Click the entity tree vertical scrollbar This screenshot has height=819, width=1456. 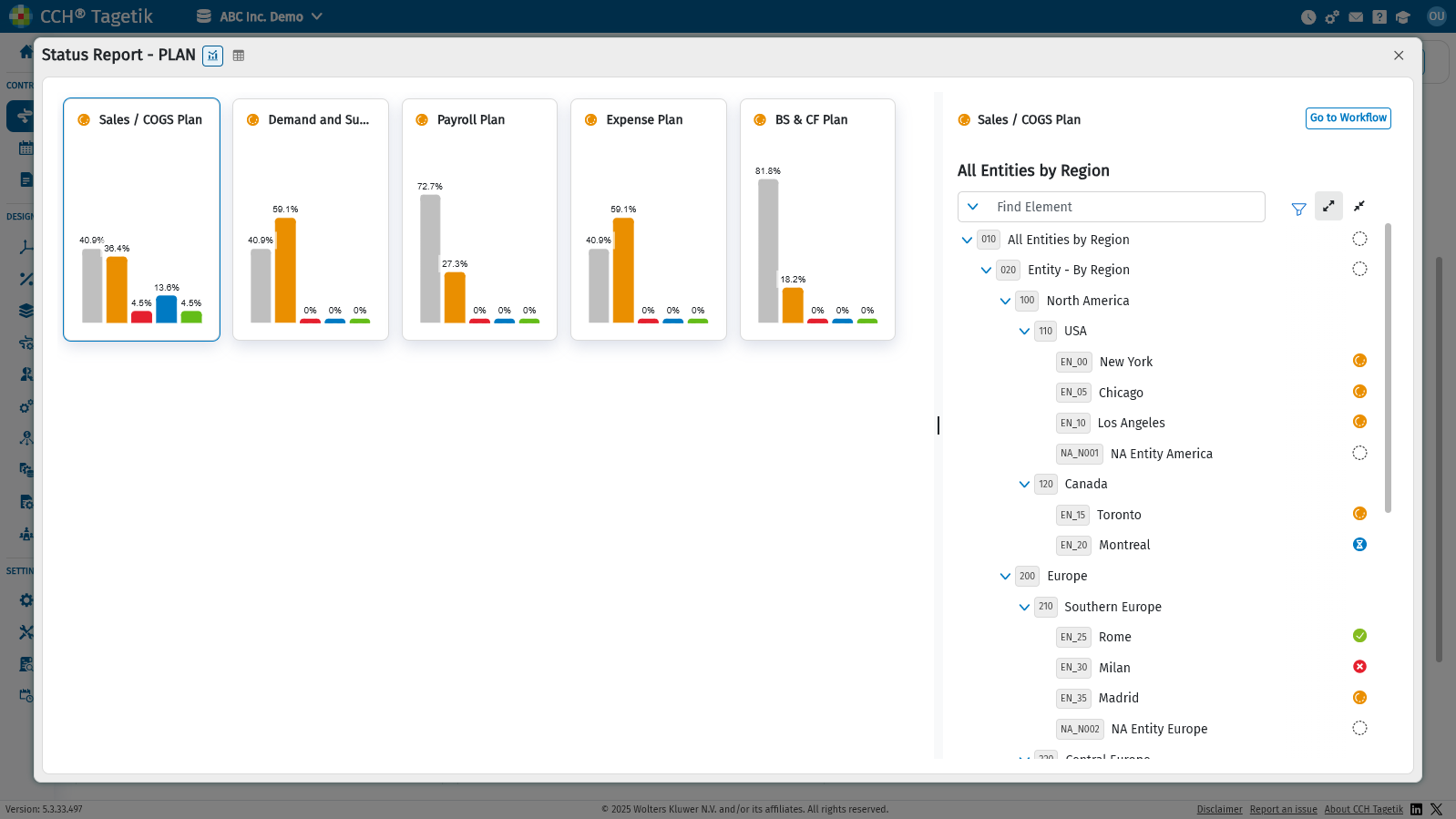coord(1388,367)
